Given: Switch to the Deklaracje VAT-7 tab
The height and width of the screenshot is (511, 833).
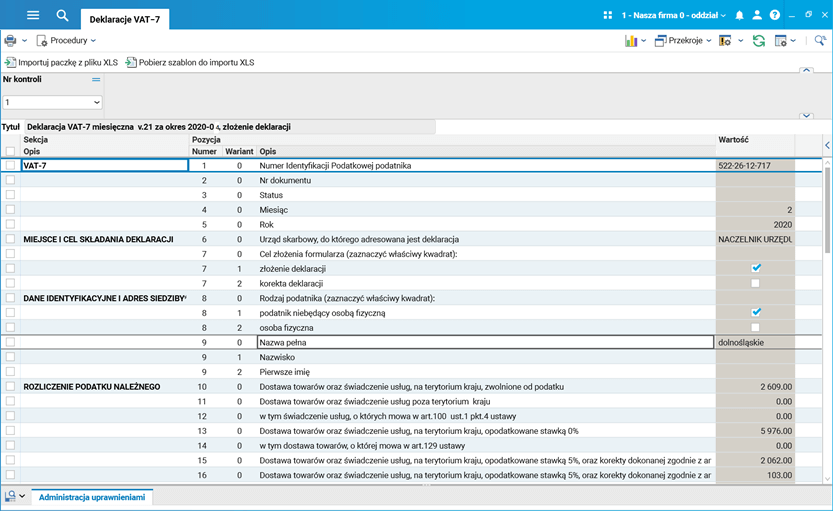Looking at the screenshot, I should tap(124, 19).
